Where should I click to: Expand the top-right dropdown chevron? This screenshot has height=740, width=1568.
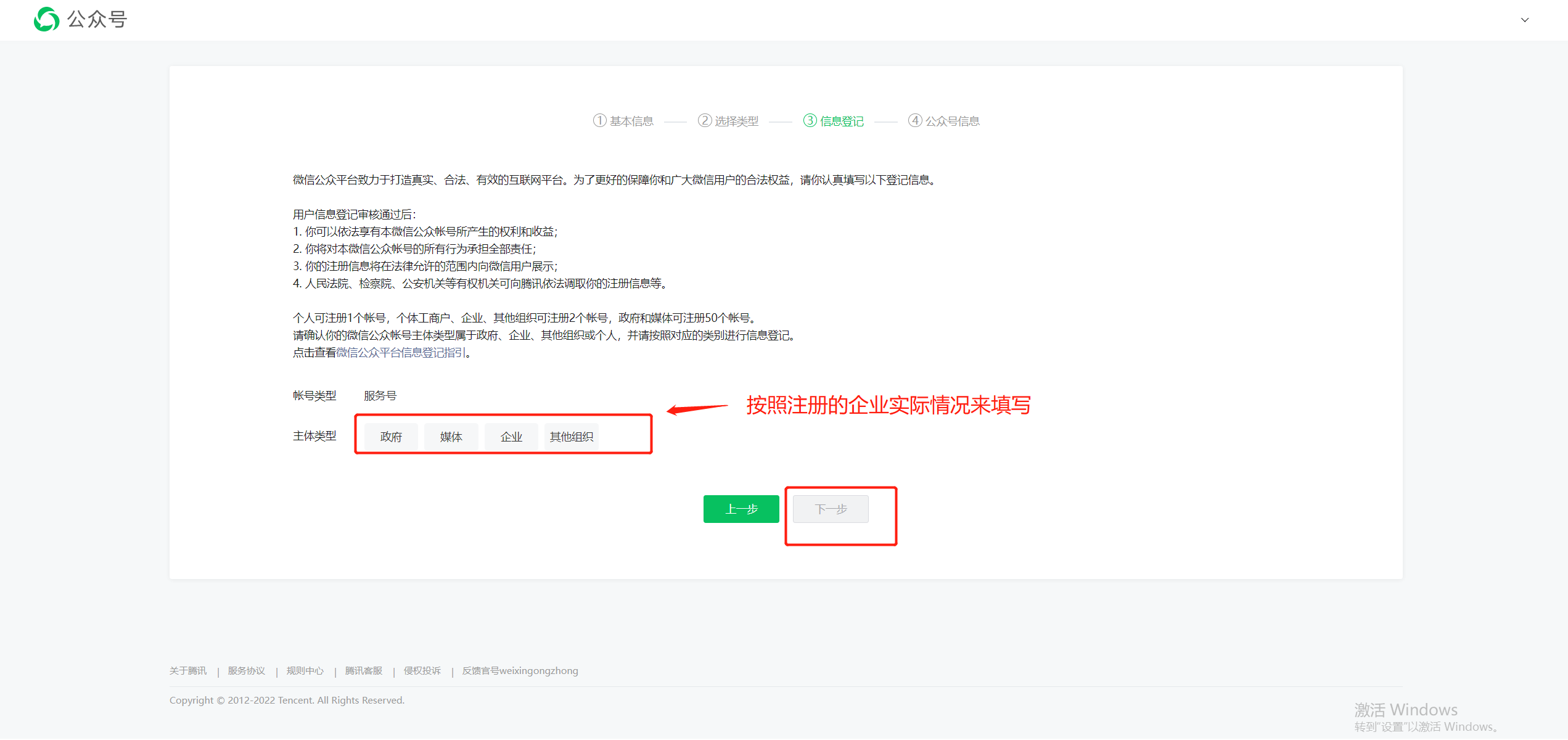click(1525, 20)
